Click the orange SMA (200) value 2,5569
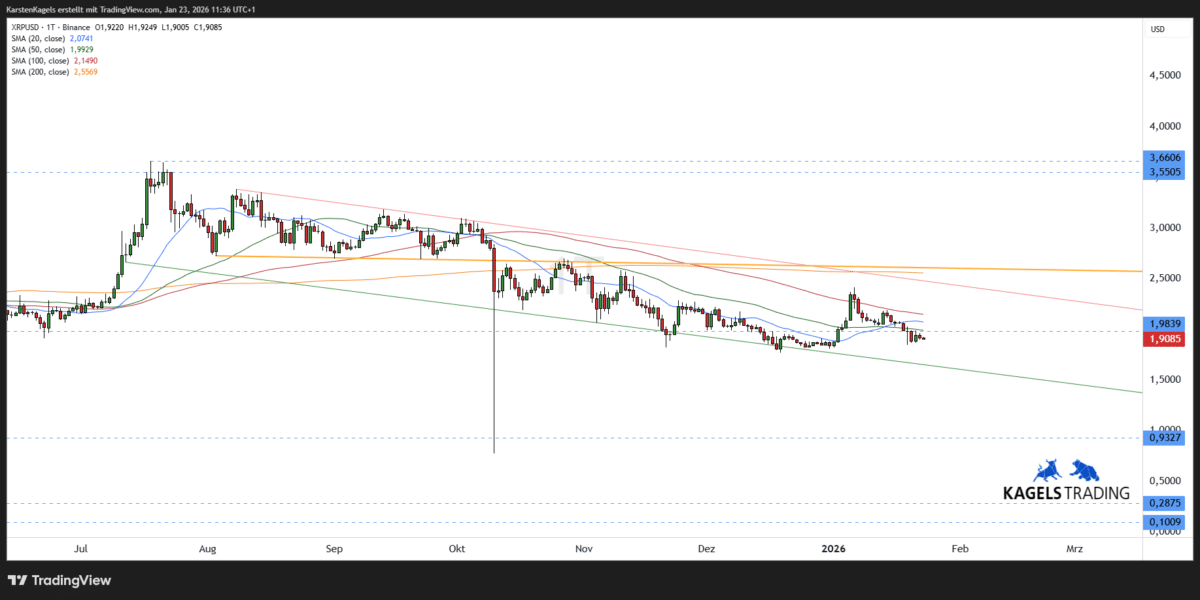 (x=85, y=71)
